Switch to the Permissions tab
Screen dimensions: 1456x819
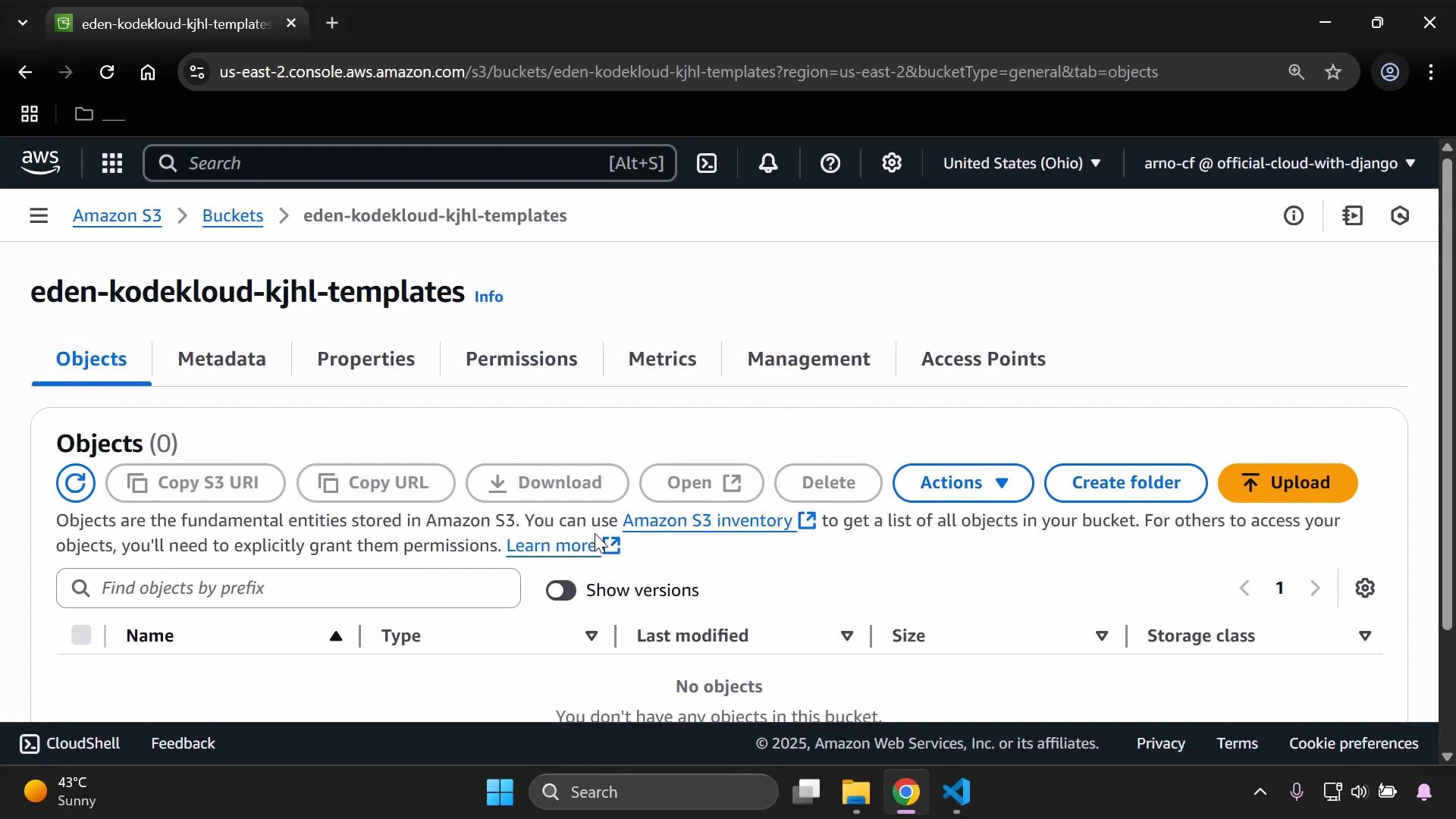(520, 359)
